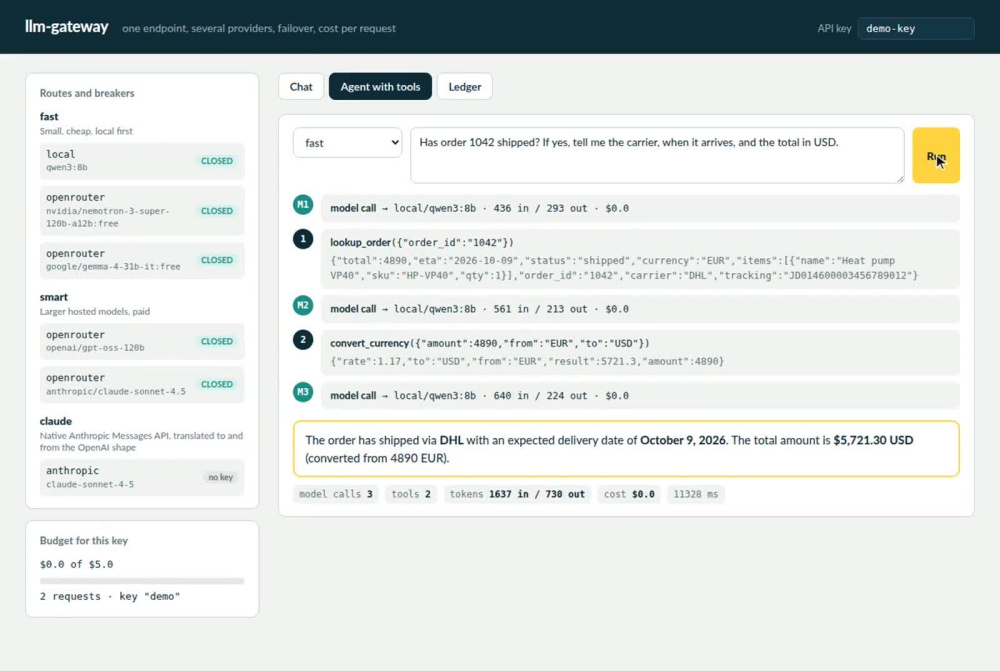The image size is (1000, 671).
Task: Switch to the Chat tab
Action: click(x=301, y=87)
